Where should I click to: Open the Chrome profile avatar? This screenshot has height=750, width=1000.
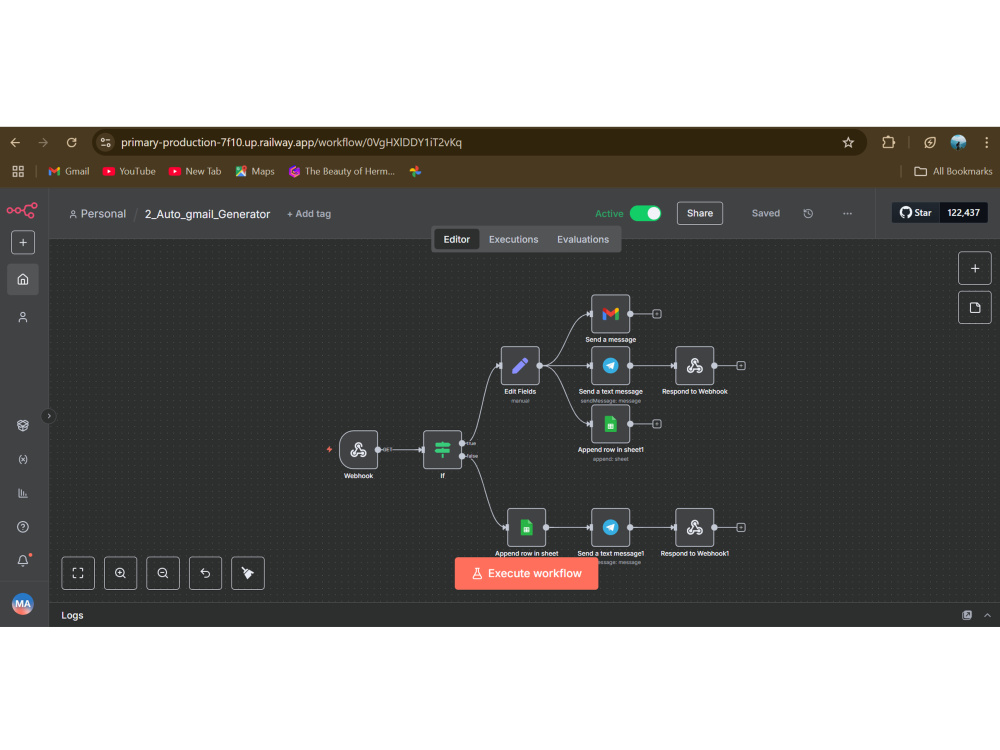coord(958,142)
